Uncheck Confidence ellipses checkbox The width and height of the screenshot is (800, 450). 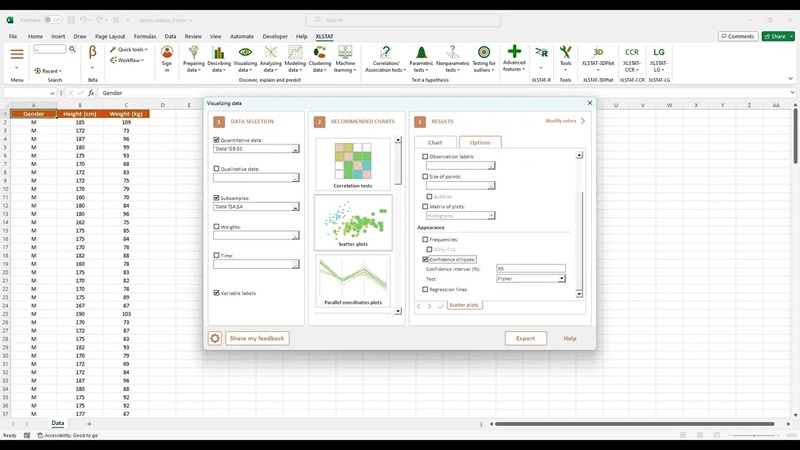[425, 259]
